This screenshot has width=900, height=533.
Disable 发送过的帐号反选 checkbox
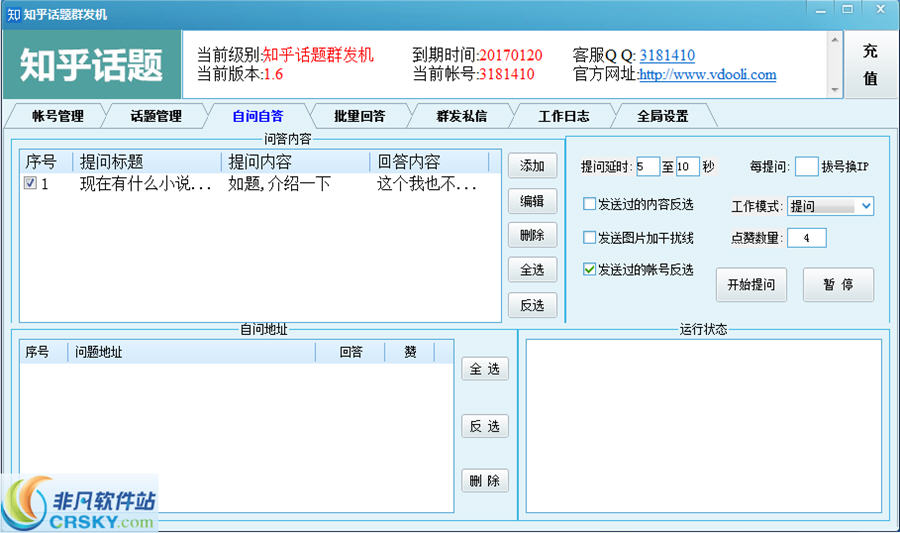click(589, 269)
